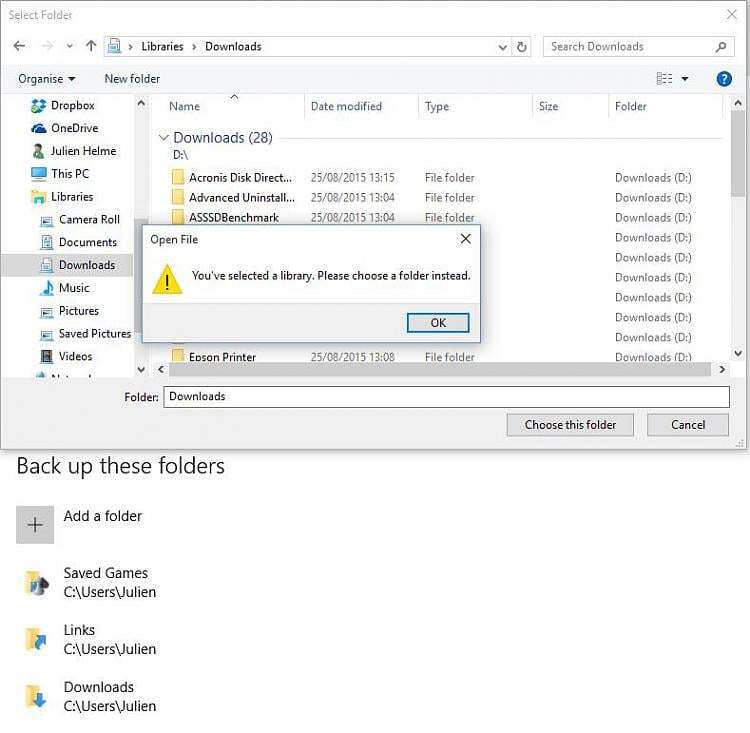This screenshot has height=733, width=750.
Task: Sort by the Name column header
Action: tap(184, 106)
